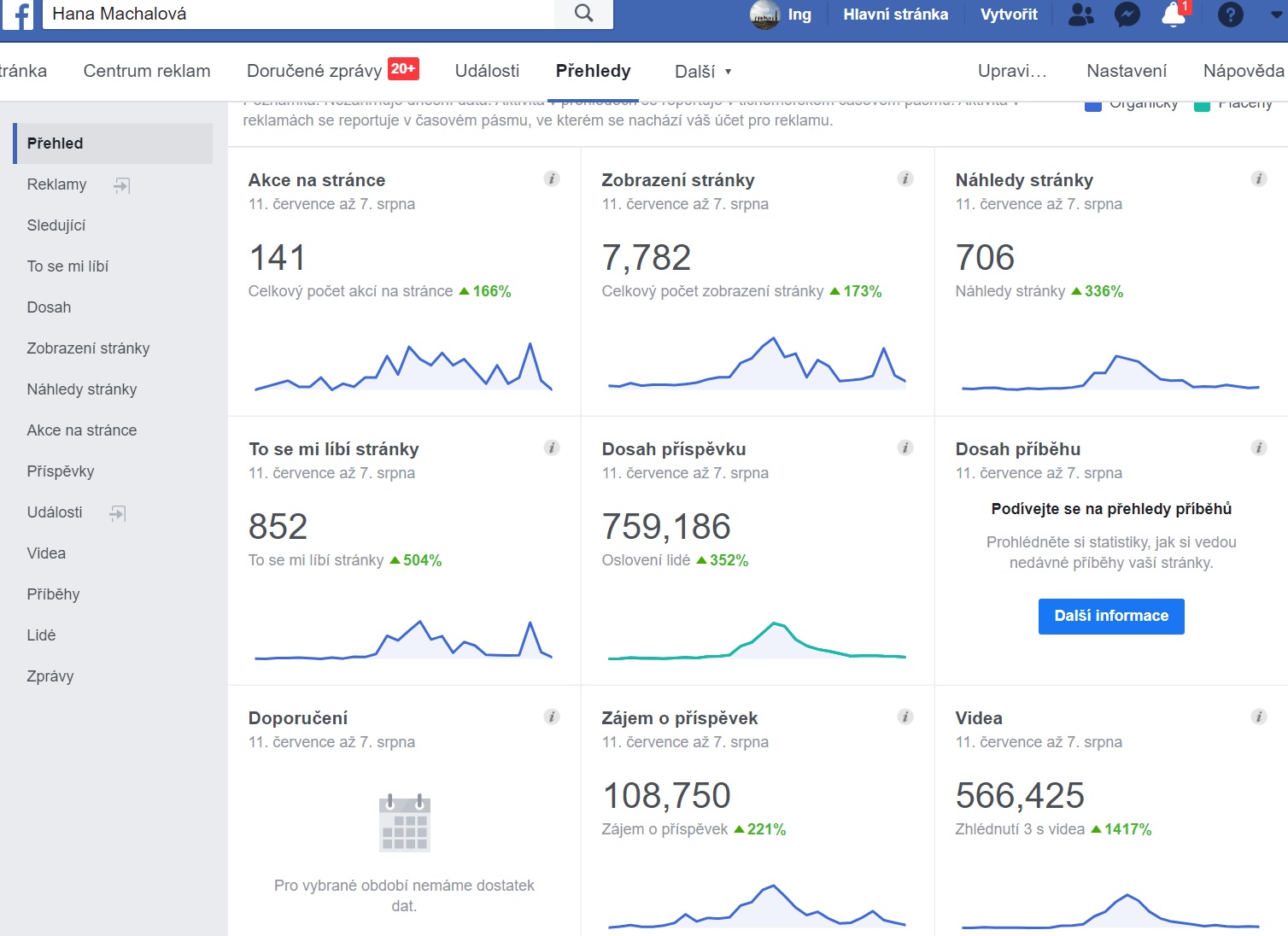Viewport: 1288px width, 936px height.
Task: Open the friend requests icon
Action: (x=1081, y=15)
